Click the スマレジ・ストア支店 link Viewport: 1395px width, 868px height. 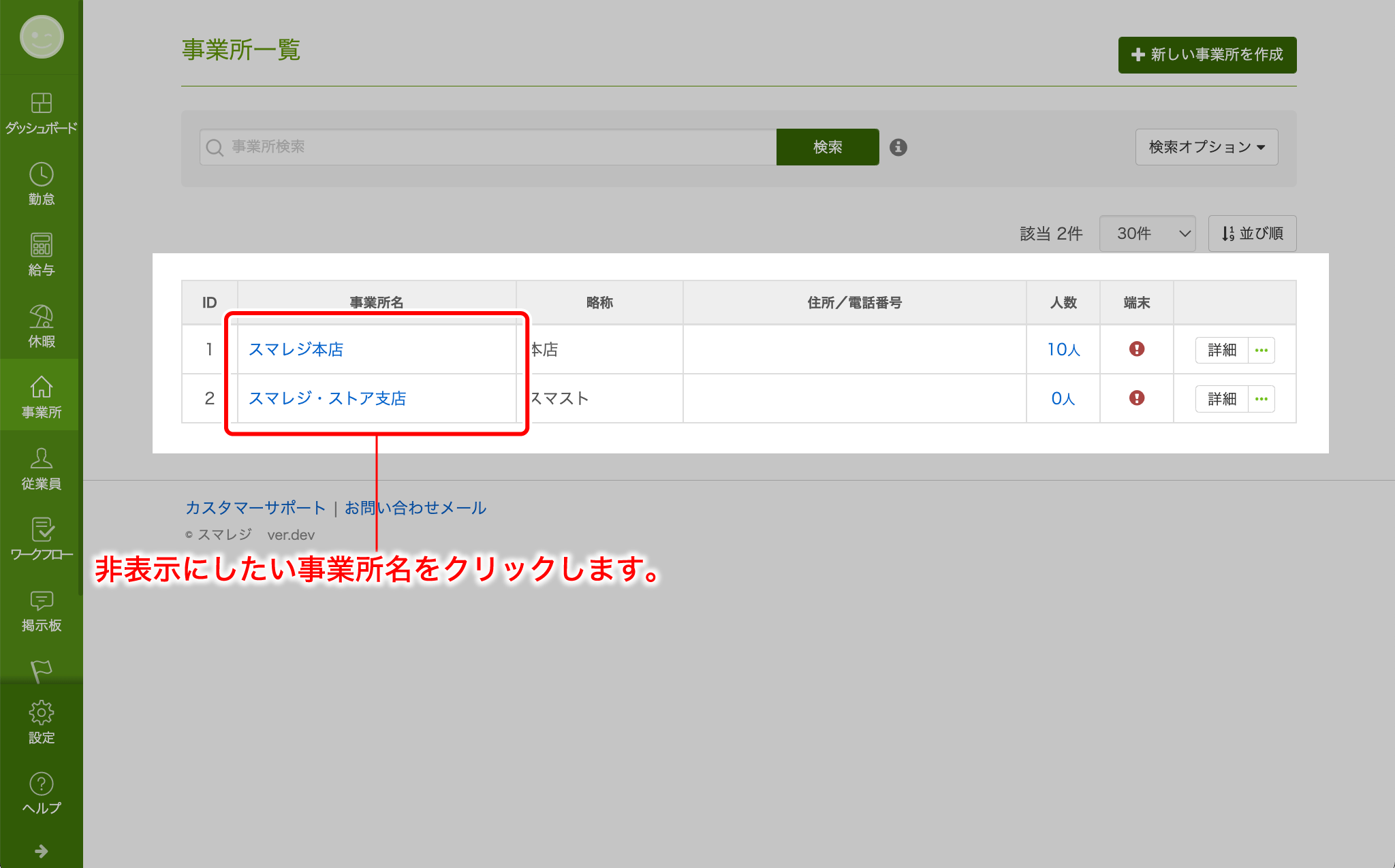coord(327,398)
